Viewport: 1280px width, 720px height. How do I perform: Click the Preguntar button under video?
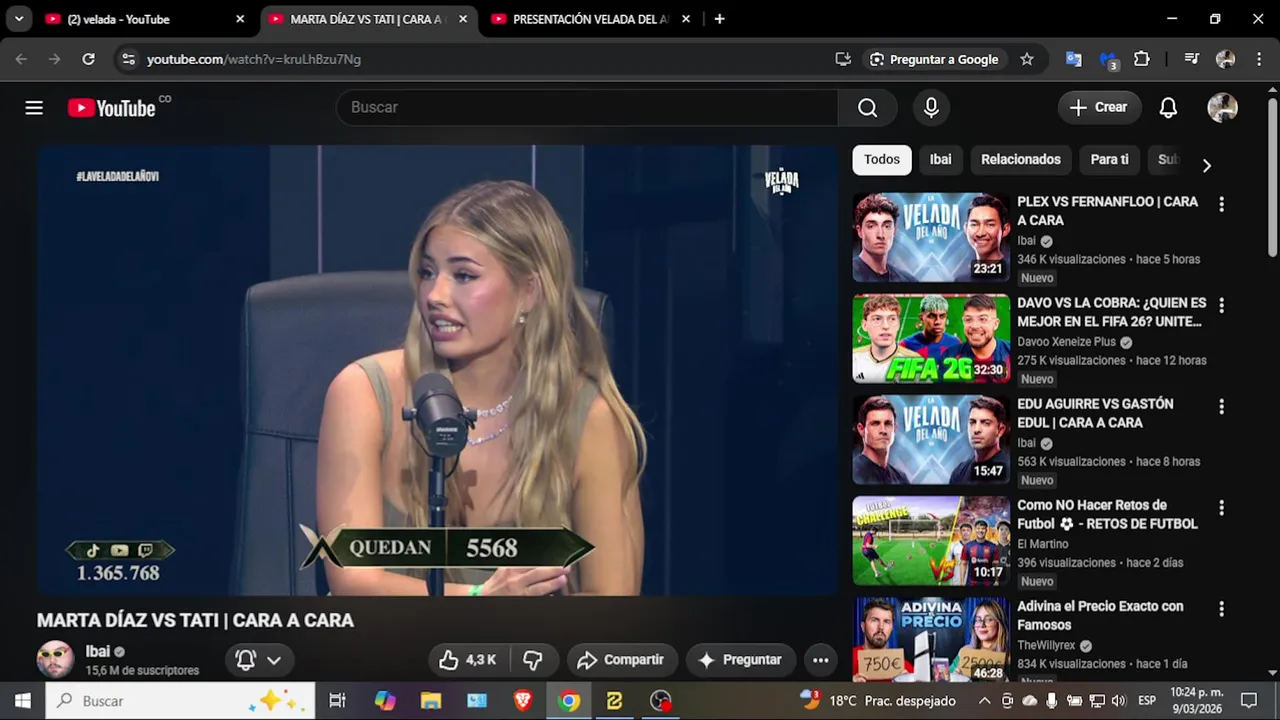click(740, 660)
